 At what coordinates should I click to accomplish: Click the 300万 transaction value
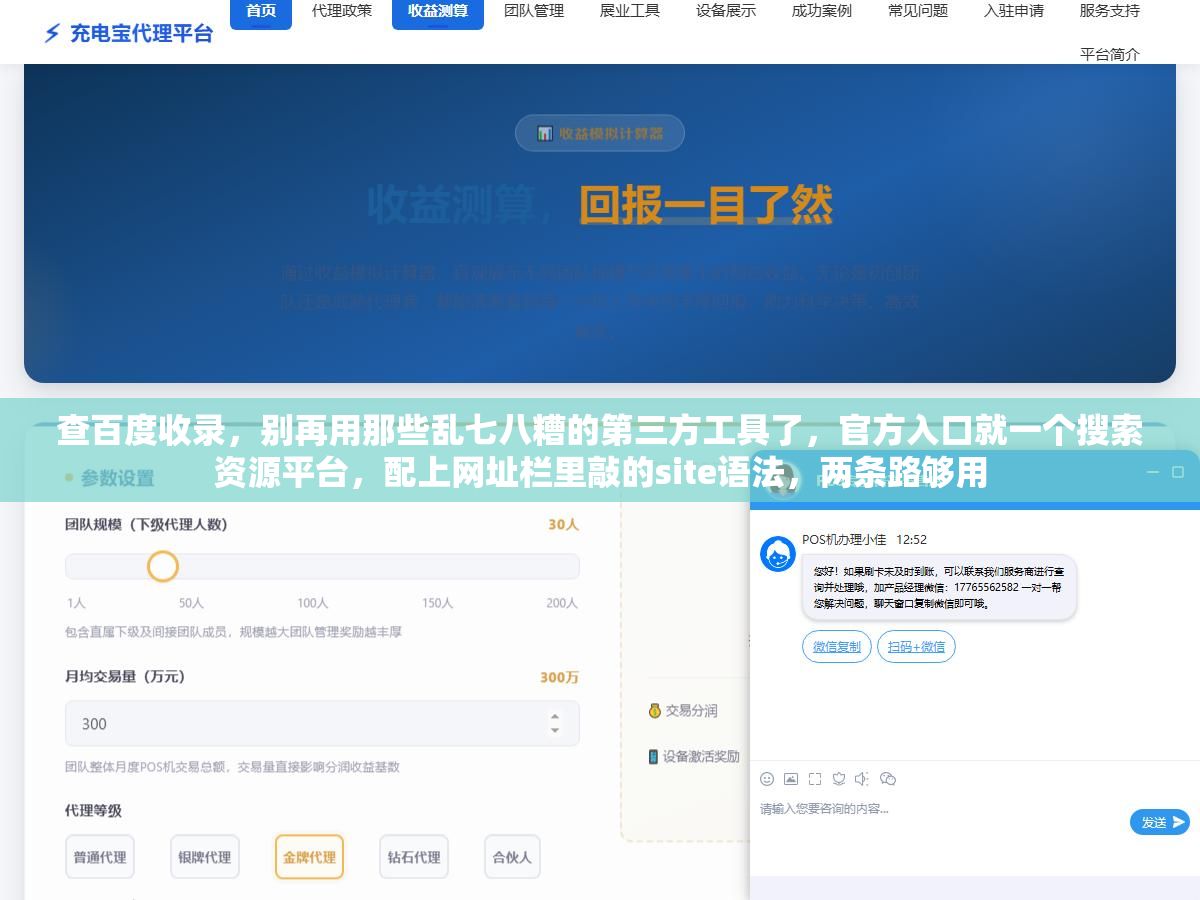[x=559, y=677]
